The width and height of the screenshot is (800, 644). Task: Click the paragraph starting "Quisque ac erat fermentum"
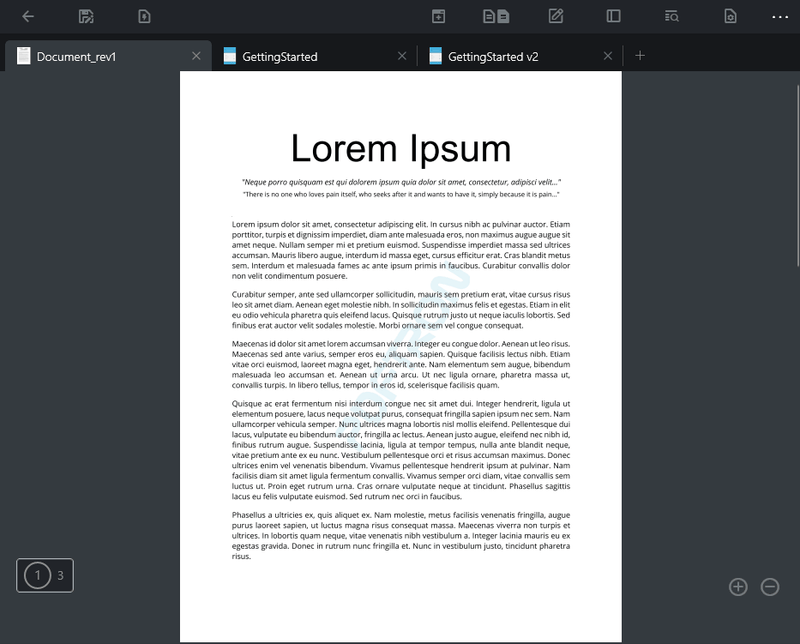tap(401, 450)
